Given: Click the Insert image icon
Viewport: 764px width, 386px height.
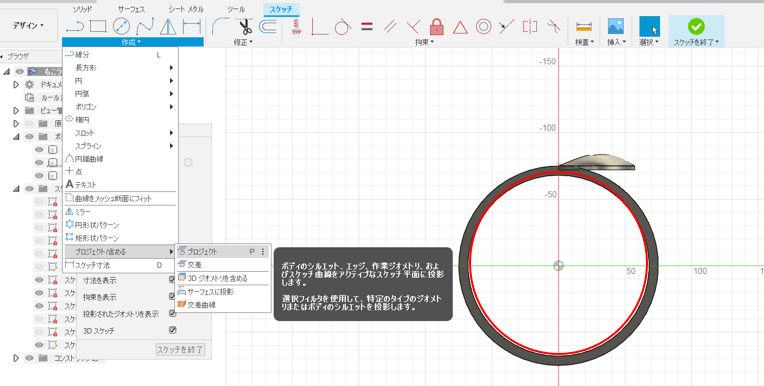Looking at the screenshot, I should pos(616,26).
